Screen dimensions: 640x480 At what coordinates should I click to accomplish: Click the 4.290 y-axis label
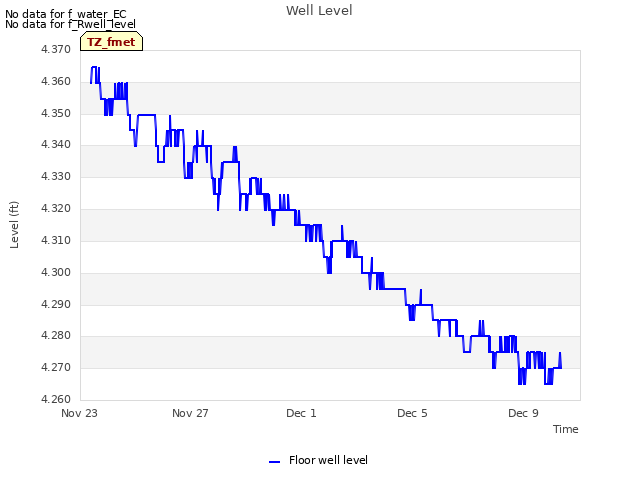coord(56,304)
